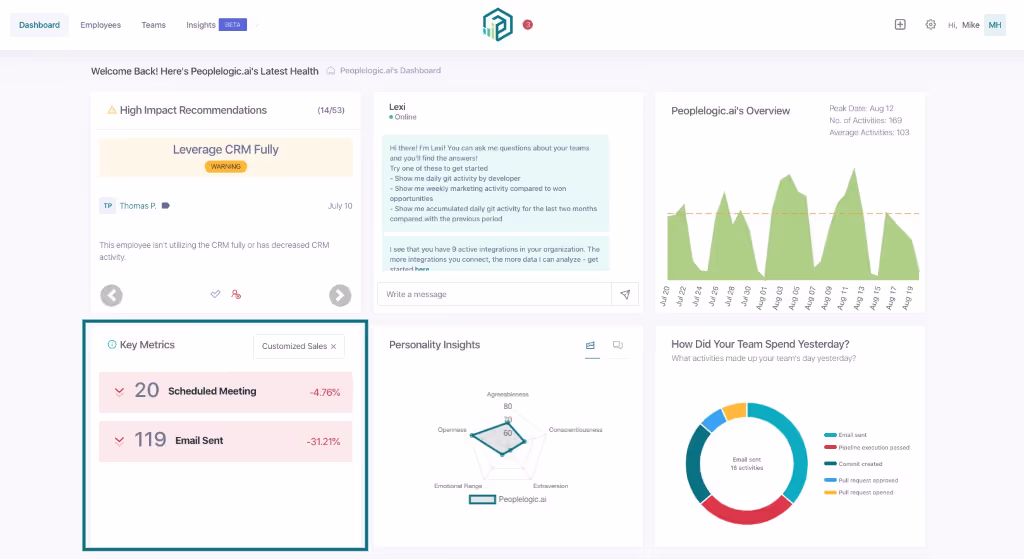The width and height of the screenshot is (1024, 559).
Task: Open the Customized Sales dropdown
Action: pos(299,346)
